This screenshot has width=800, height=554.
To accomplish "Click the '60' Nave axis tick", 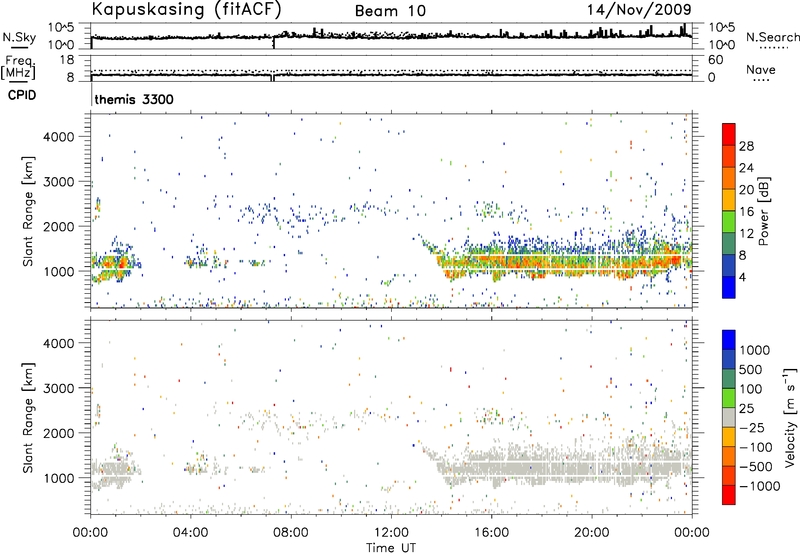I will [x=716, y=60].
